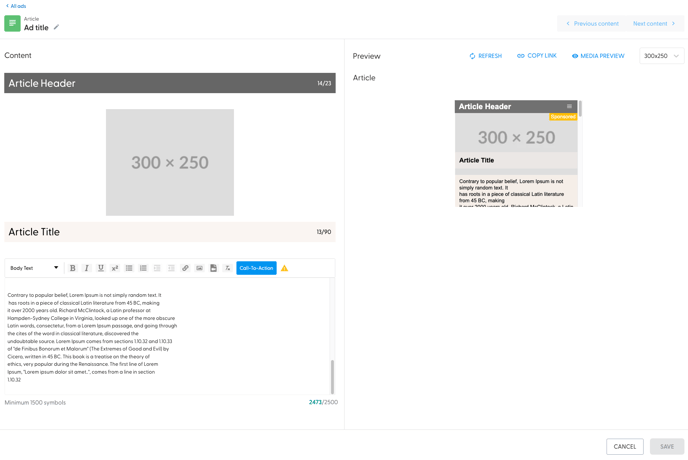The image size is (688, 460).
Task: Open the Body Text style dropdown
Action: [34, 268]
